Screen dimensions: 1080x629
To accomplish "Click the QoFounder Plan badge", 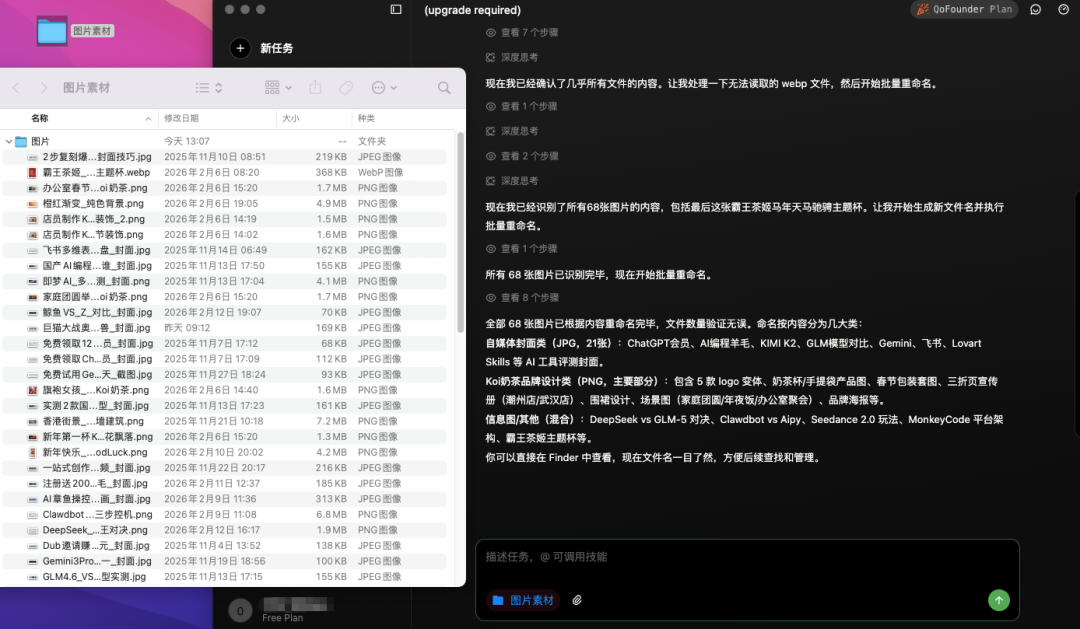I will 962,10.
